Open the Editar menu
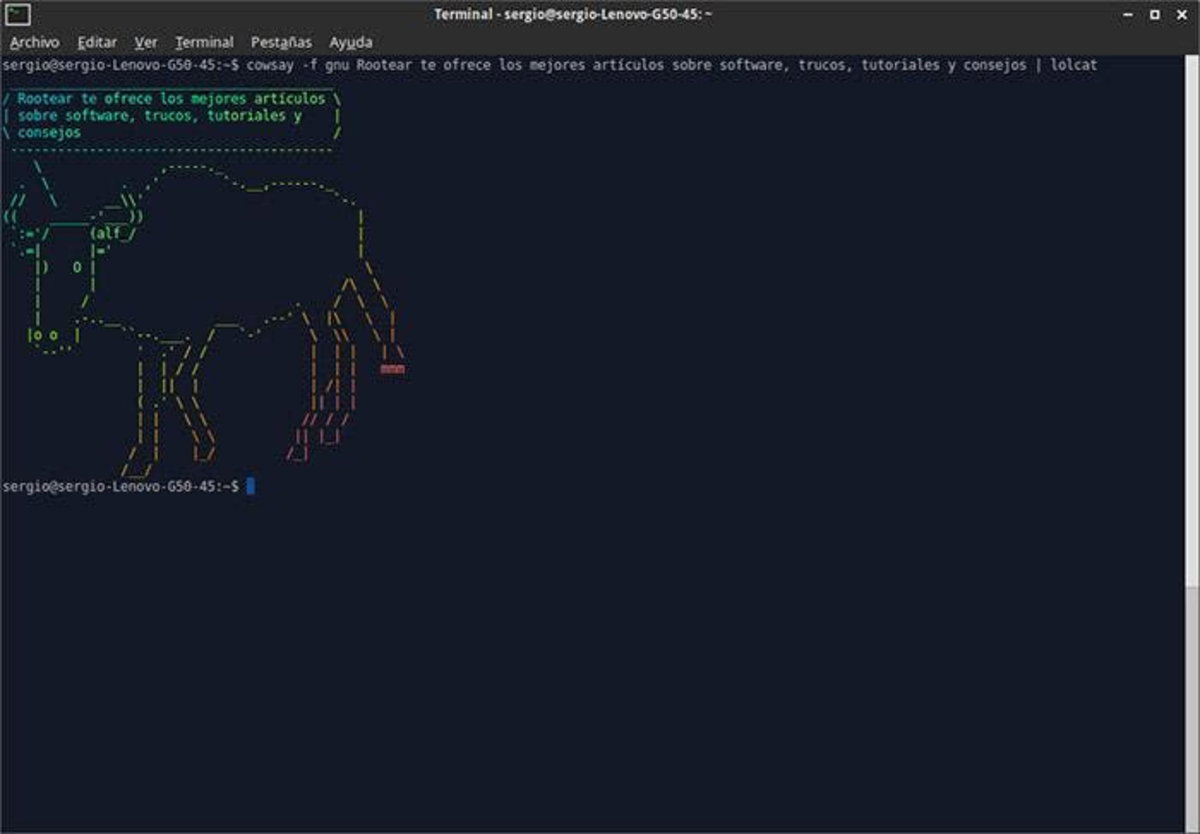This screenshot has width=1200, height=834. (x=97, y=42)
